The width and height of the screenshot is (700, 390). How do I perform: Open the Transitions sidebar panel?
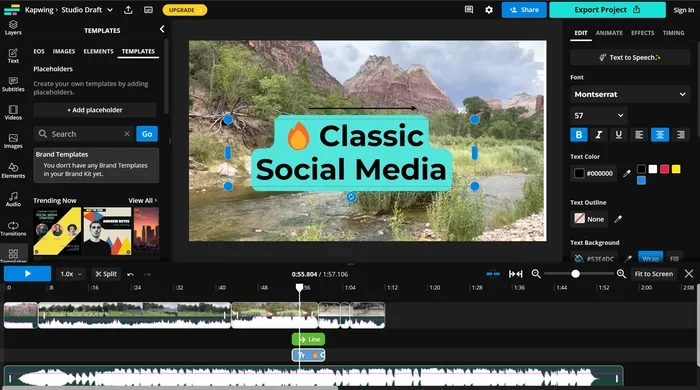(x=13, y=228)
